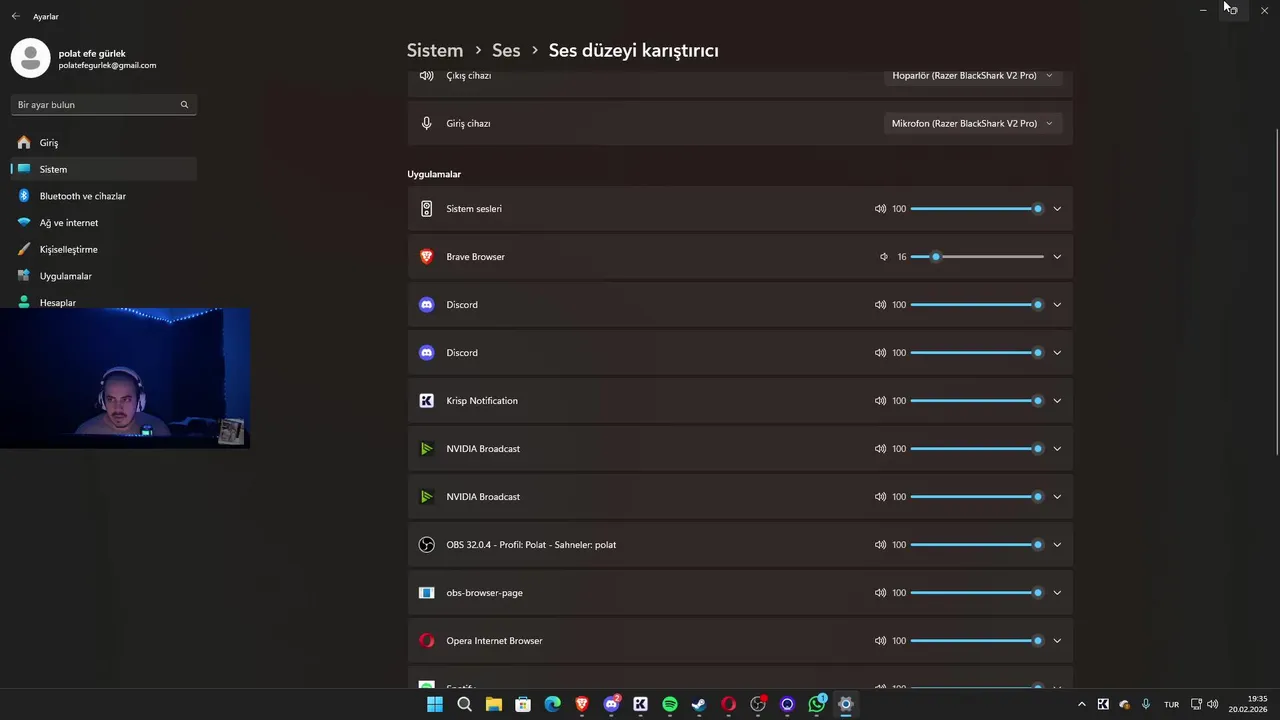Open Microsoft Edge from the taskbar
Image resolution: width=1280 pixels, height=720 pixels.
(552, 704)
